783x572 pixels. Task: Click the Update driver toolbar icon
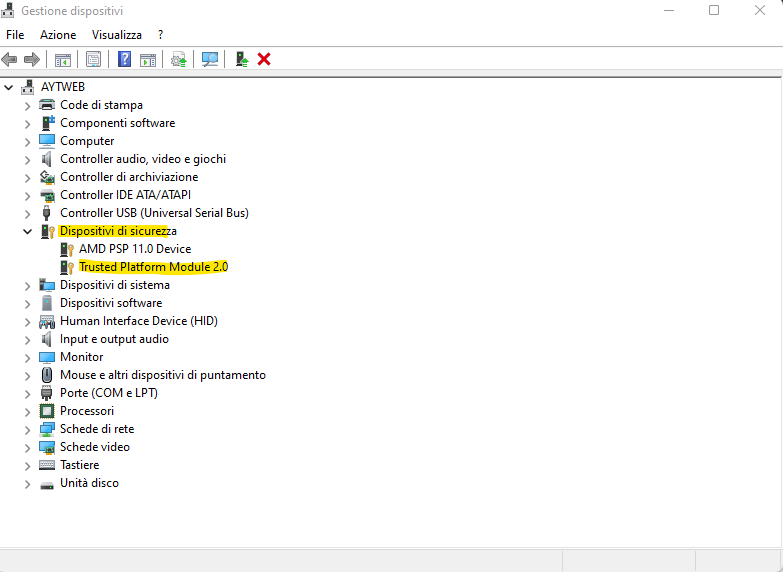click(x=179, y=59)
